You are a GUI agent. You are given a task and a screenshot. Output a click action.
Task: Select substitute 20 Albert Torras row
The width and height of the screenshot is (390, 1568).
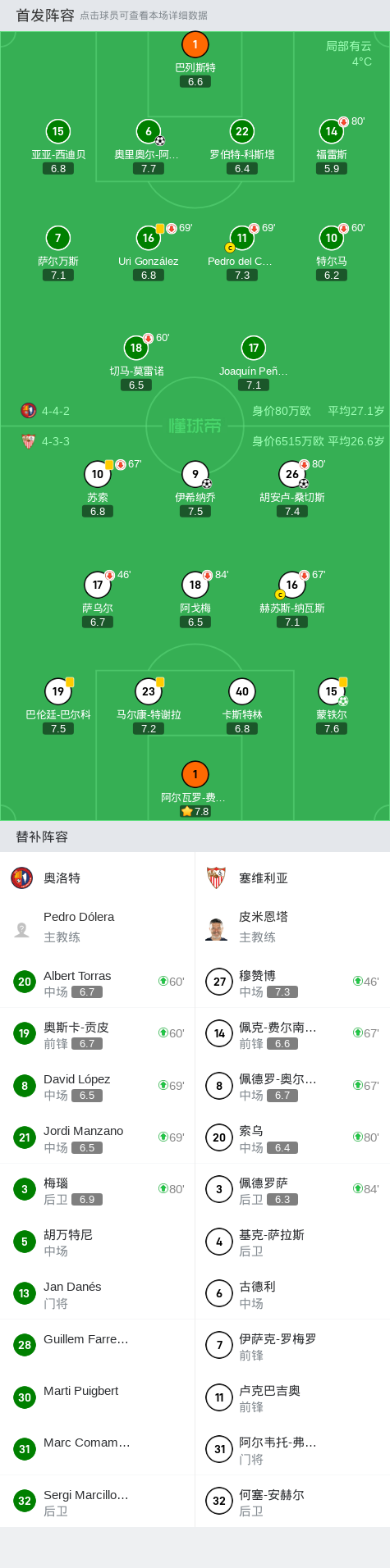(98, 982)
